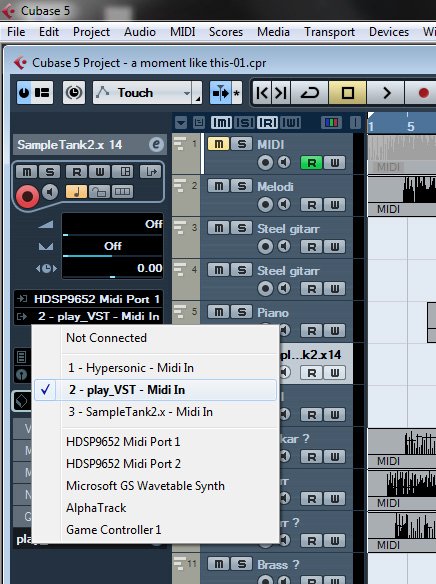Click Inspector Lane Display Type icon
Image resolution: width=436 pixels, height=584 pixels.
(122, 192)
